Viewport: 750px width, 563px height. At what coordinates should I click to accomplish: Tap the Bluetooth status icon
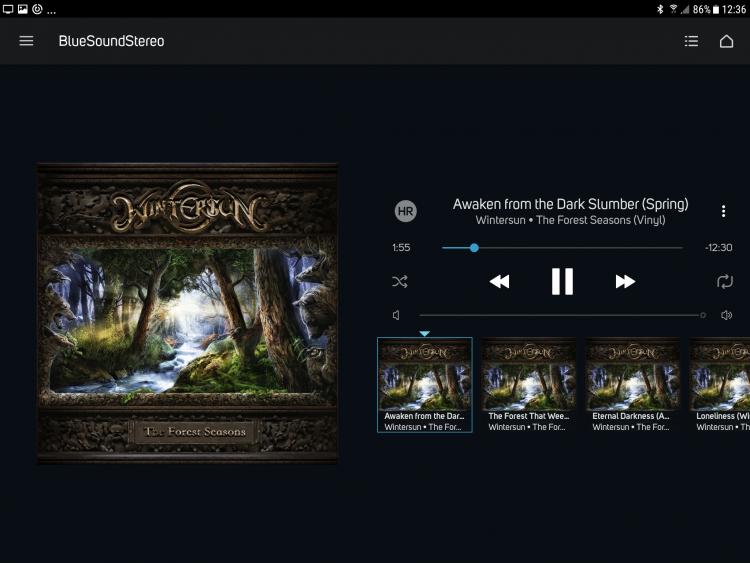click(660, 9)
